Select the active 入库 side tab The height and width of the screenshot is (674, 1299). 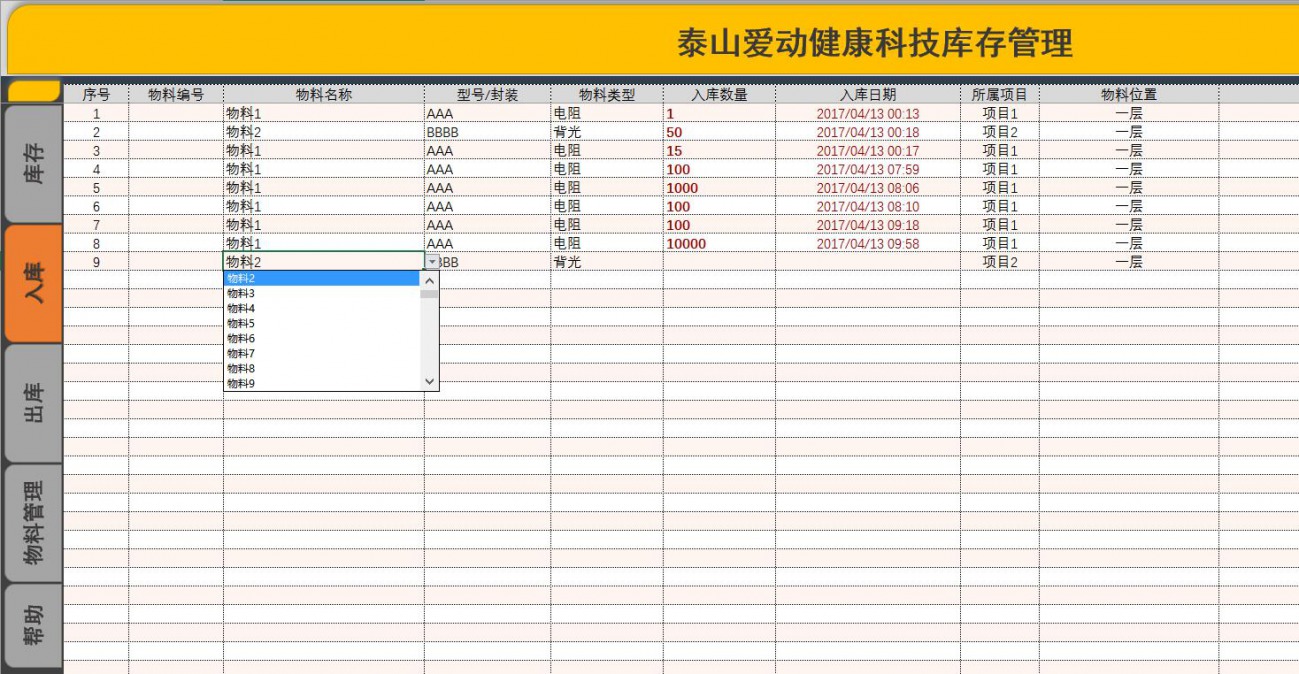coord(33,284)
